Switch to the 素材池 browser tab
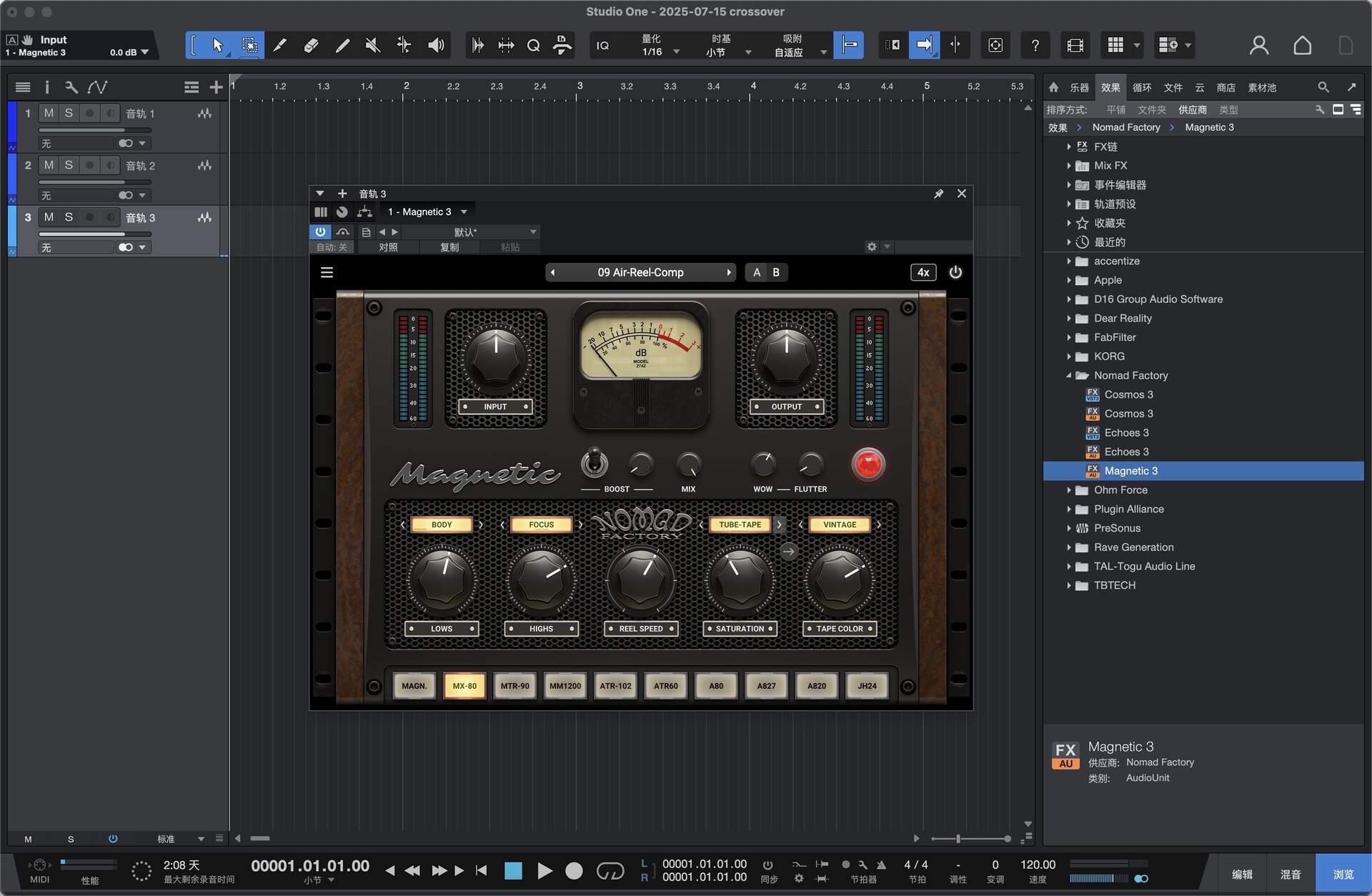Image resolution: width=1372 pixels, height=896 pixels. click(x=1262, y=87)
